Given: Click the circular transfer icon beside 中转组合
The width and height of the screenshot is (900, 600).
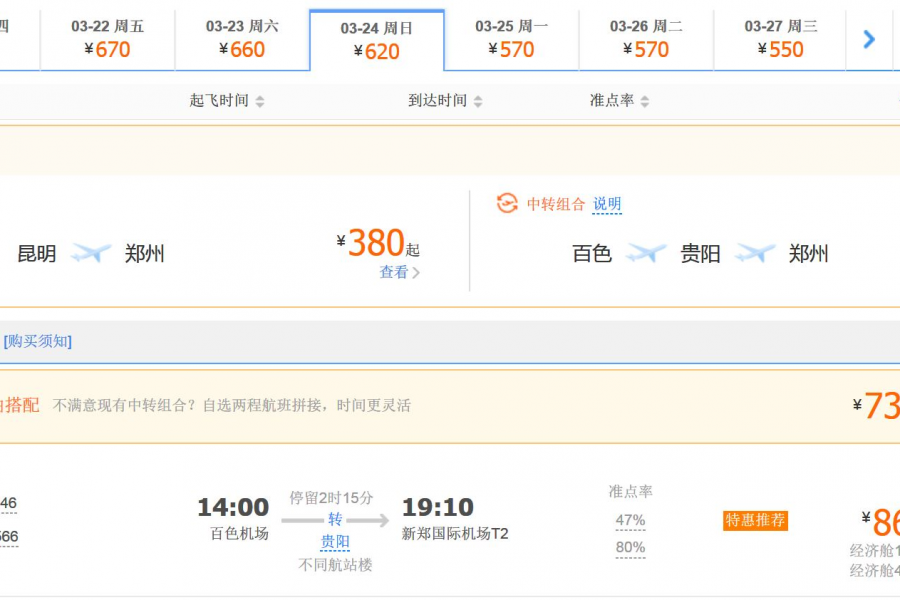Looking at the screenshot, I should coord(508,203).
